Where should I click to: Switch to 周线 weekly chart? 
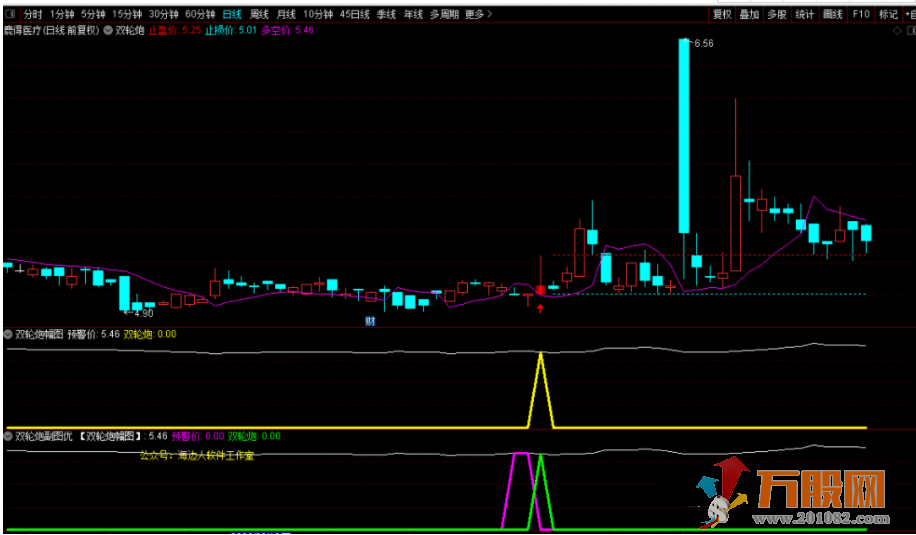(259, 14)
